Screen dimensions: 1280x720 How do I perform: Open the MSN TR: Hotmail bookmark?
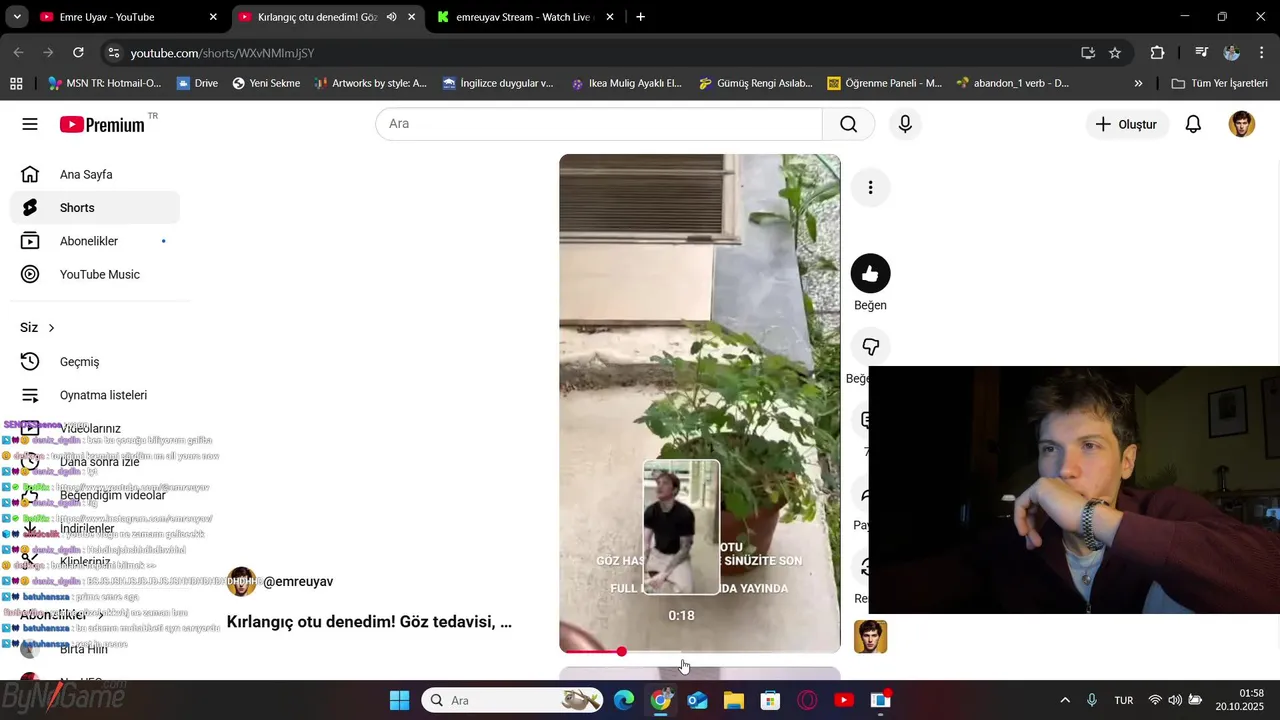coord(104,83)
